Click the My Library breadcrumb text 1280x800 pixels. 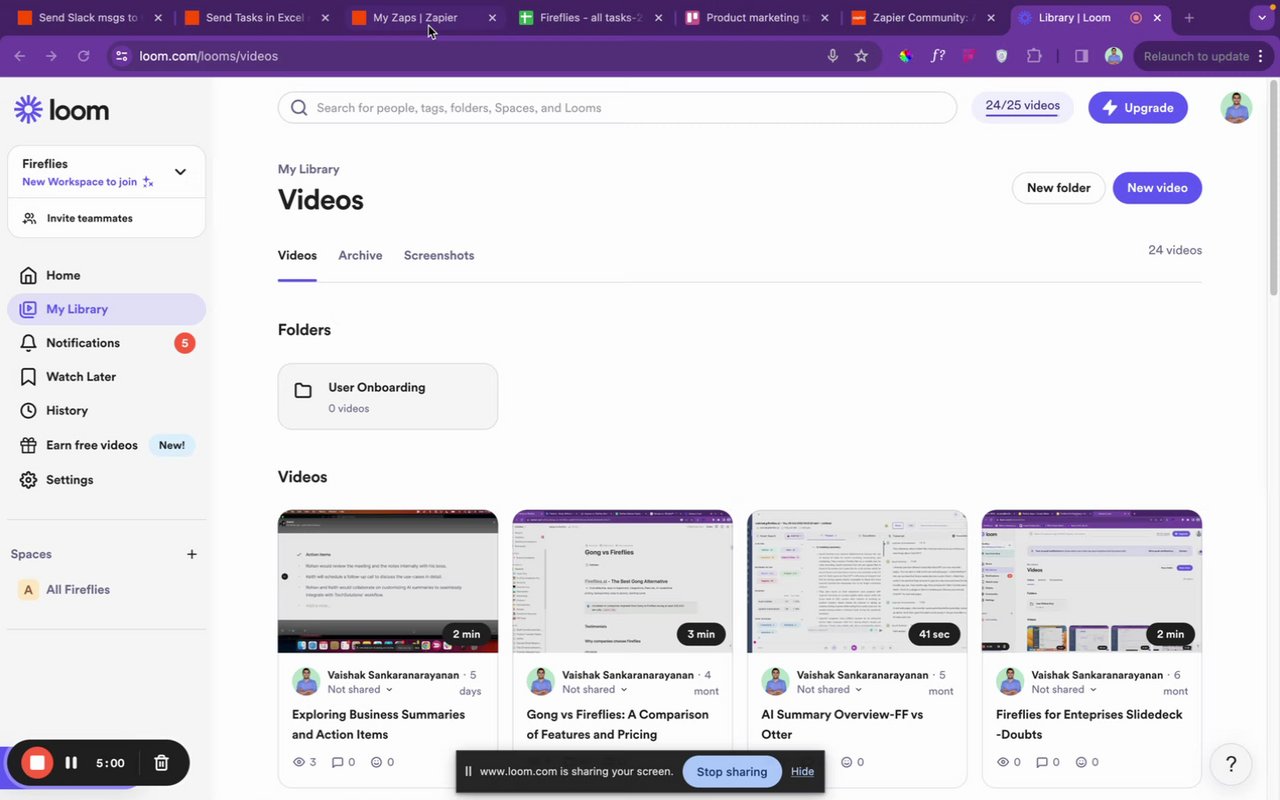point(308,169)
